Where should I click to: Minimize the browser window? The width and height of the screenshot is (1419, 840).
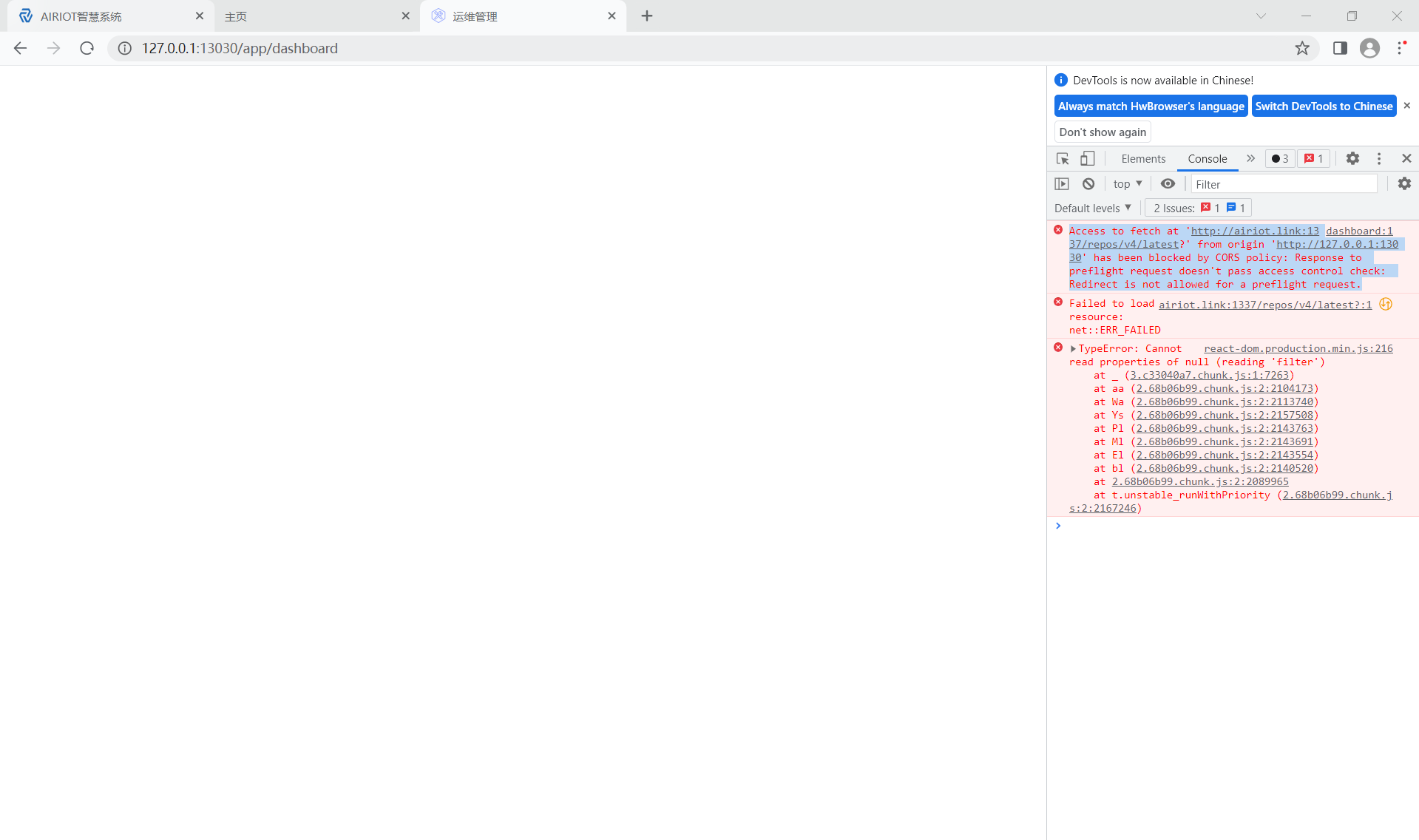[x=1306, y=16]
